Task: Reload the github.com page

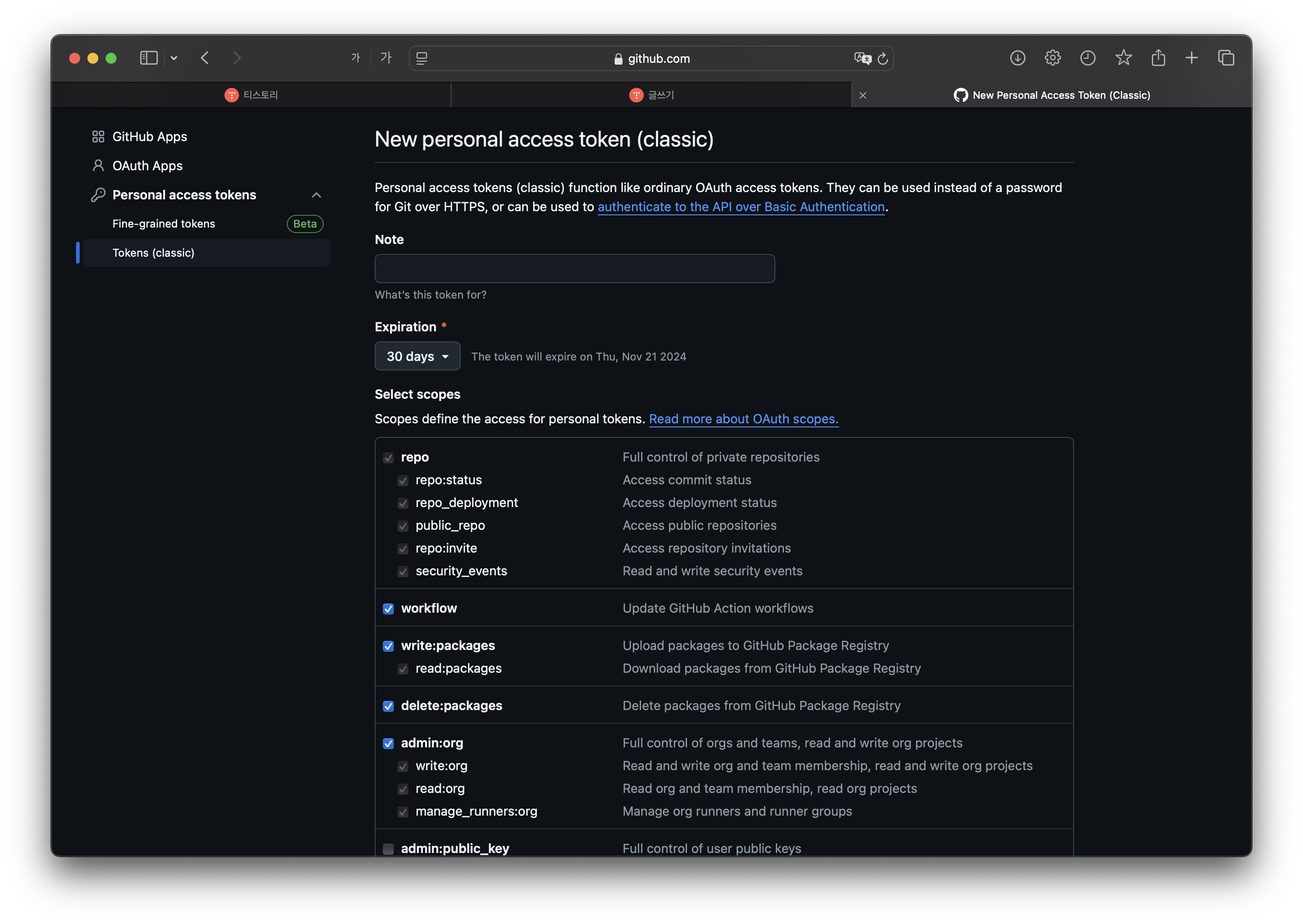Action: click(882, 58)
